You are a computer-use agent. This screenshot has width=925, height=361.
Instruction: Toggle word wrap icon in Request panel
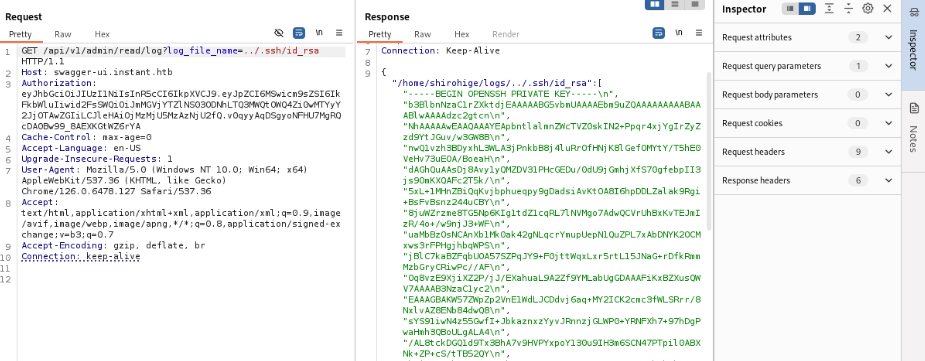tap(299, 33)
